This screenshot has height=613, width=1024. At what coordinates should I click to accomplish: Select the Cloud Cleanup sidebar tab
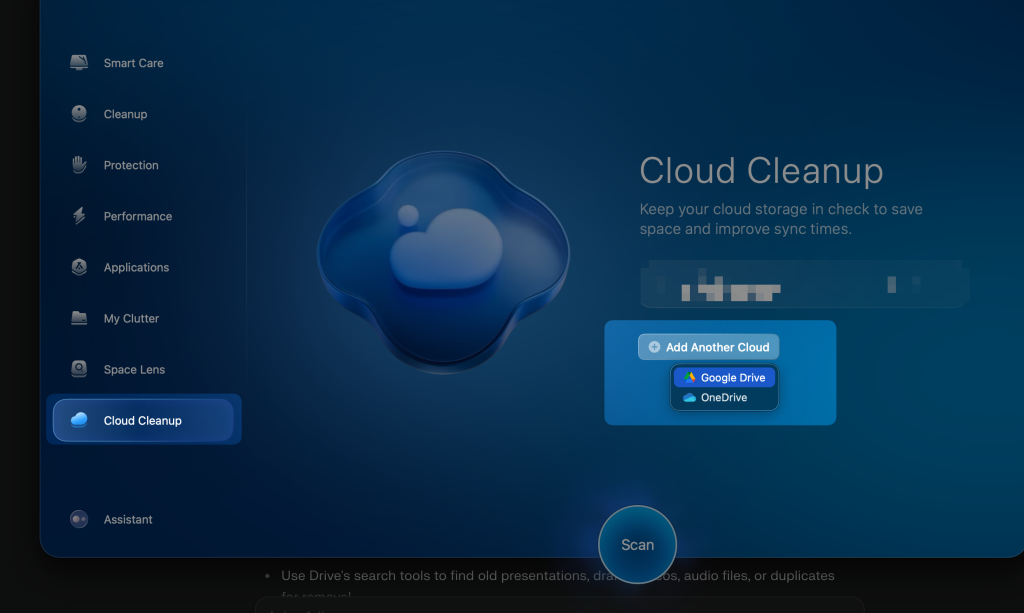click(143, 420)
